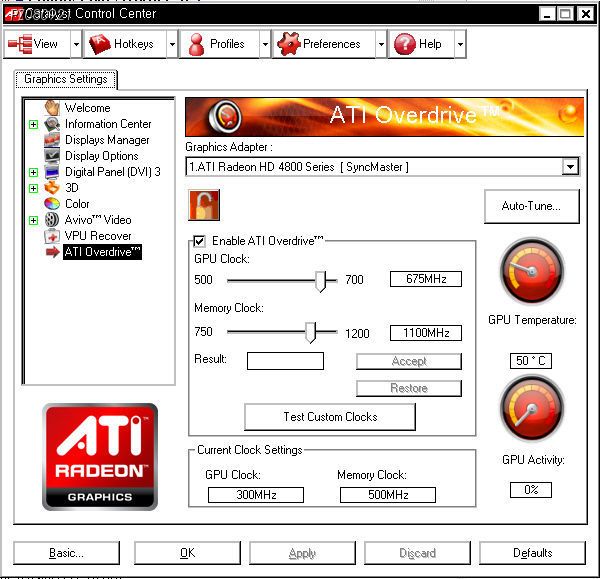Click the Discard button
The height and width of the screenshot is (579, 601).
[417, 553]
